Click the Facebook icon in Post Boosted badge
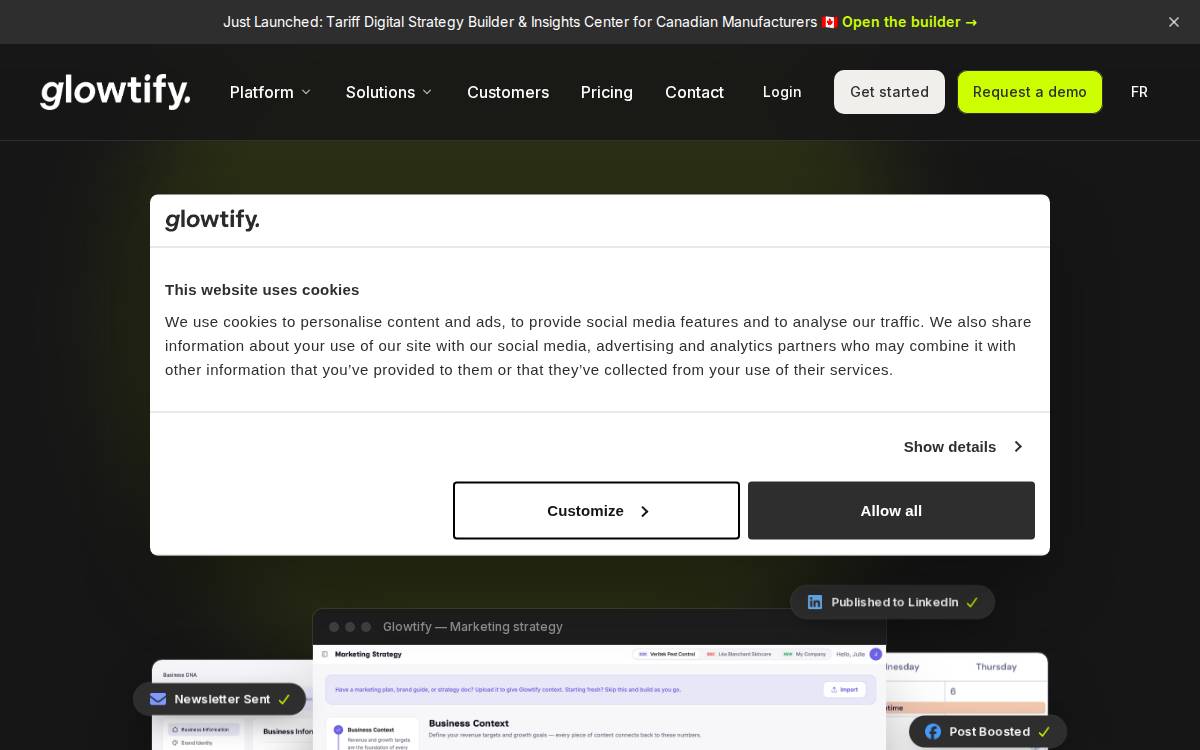This screenshot has height=750, width=1200. pyautogui.click(x=933, y=732)
